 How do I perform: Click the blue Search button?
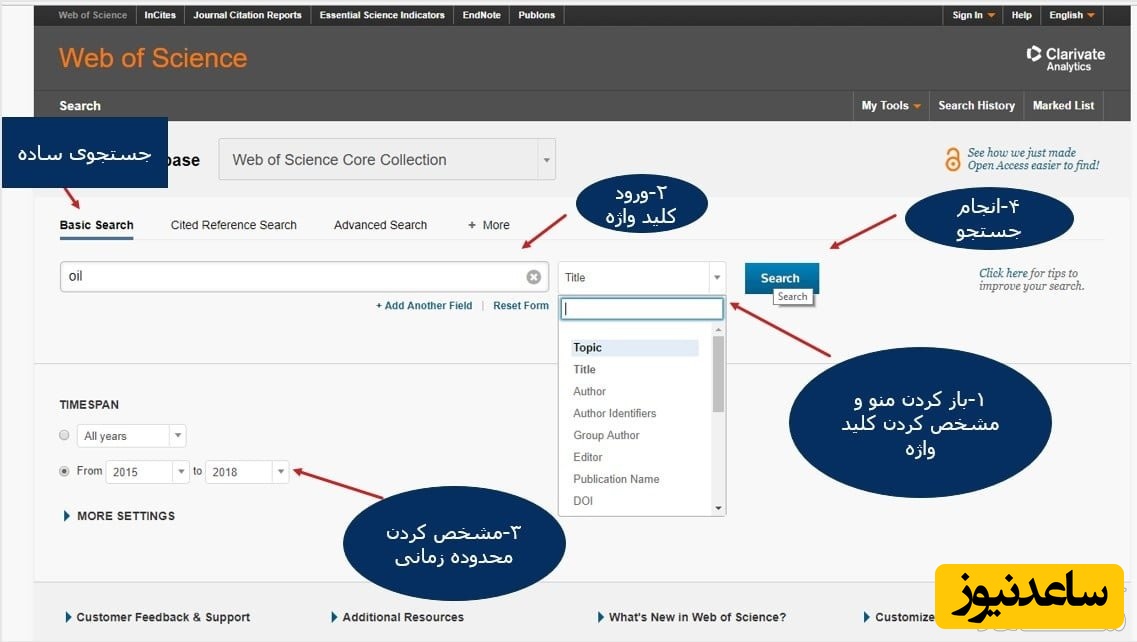[780, 278]
